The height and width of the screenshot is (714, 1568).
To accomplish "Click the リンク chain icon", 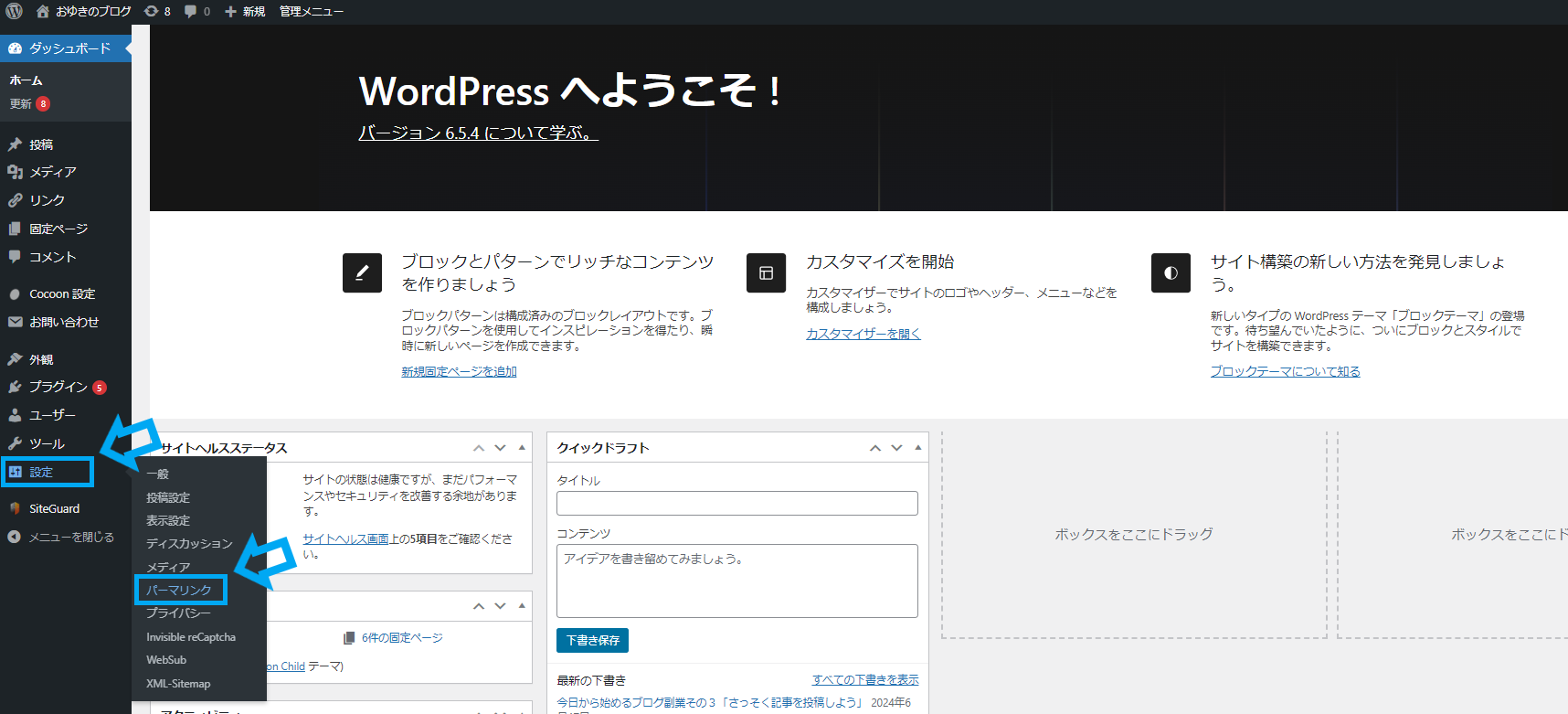I will click(15, 200).
